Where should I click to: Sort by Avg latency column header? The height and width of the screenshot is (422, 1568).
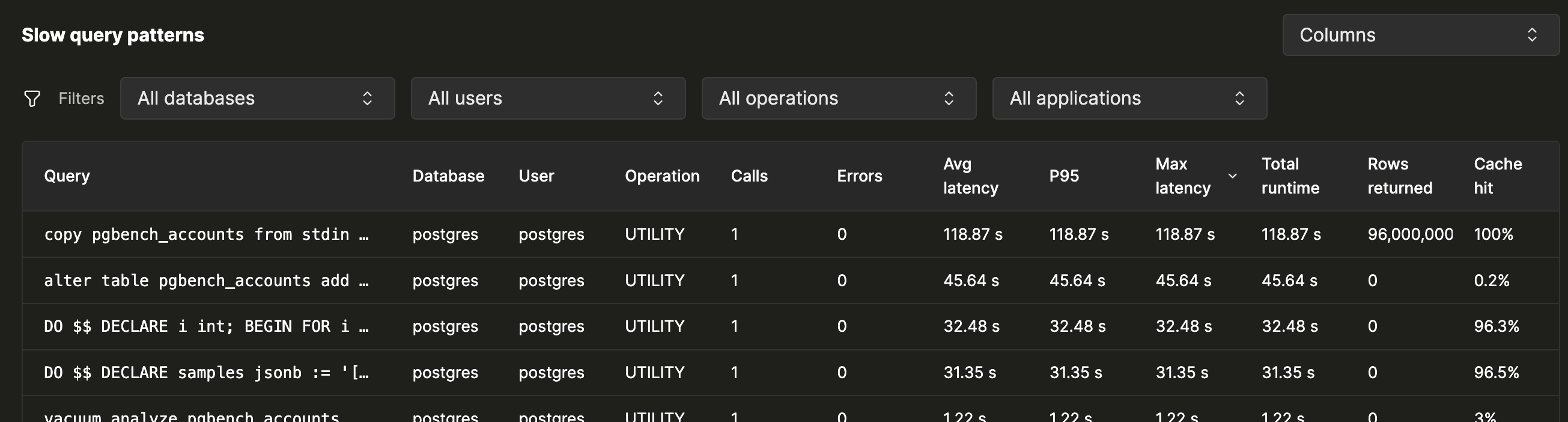(x=971, y=176)
